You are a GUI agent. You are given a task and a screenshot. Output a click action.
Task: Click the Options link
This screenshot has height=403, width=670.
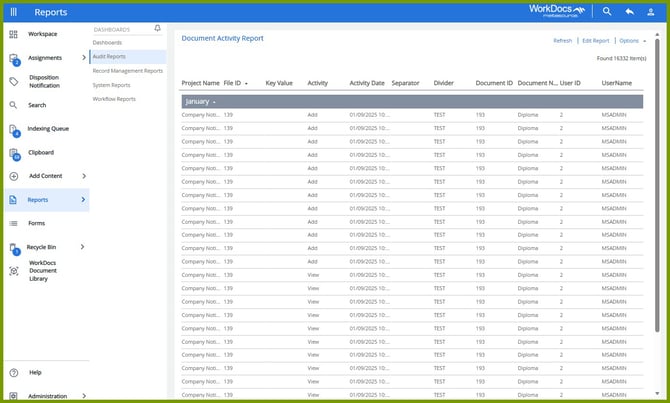pos(629,41)
